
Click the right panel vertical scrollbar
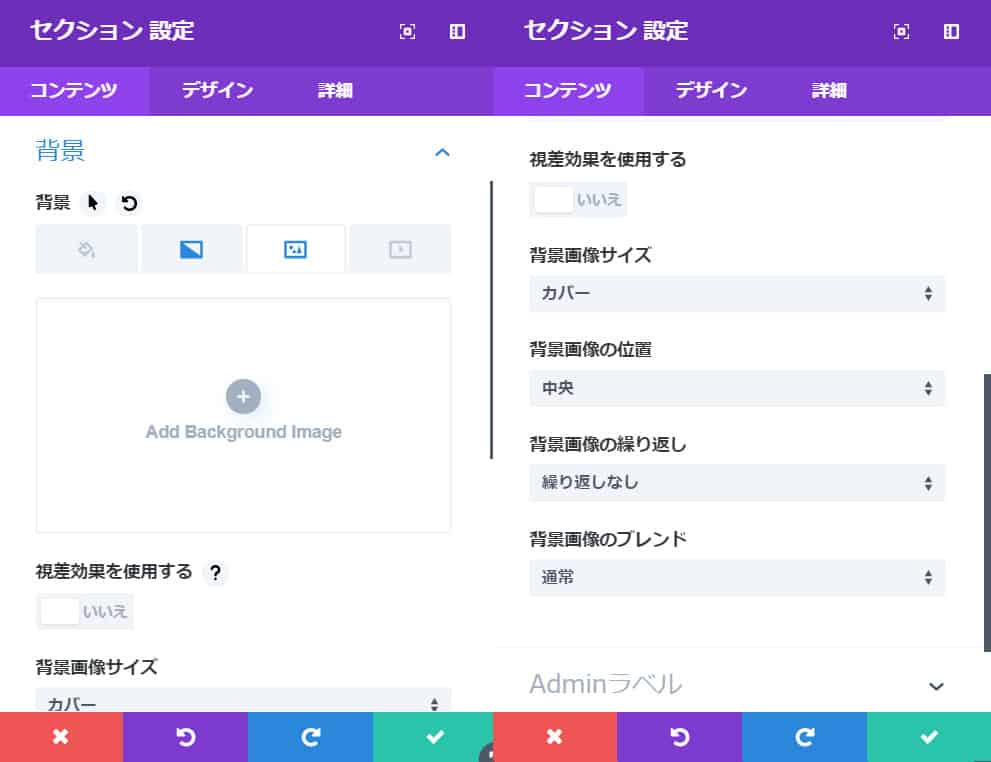[987, 512]
